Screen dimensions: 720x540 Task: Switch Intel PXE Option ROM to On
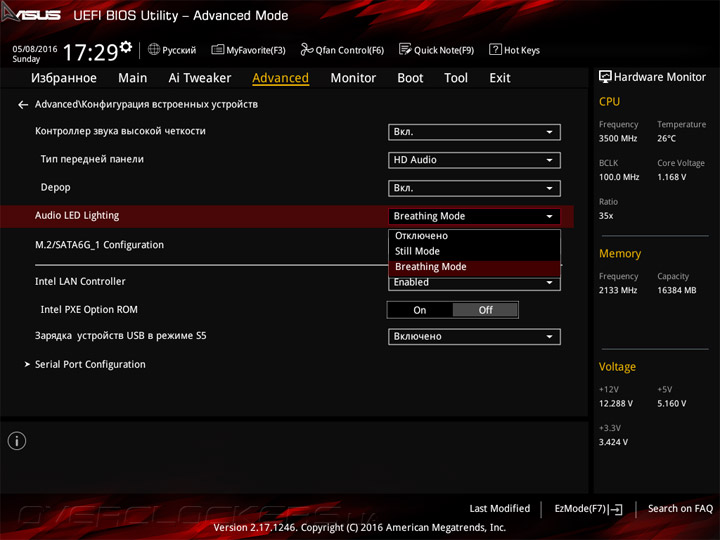[x=420, y=310]
